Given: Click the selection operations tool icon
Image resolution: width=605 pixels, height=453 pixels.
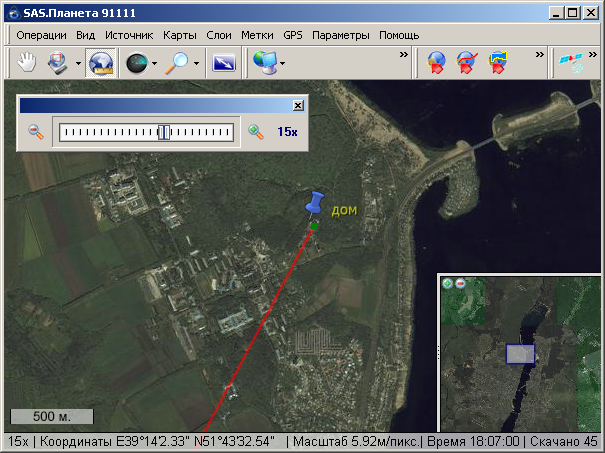Looking at the screenshot, I should point(58,63).
